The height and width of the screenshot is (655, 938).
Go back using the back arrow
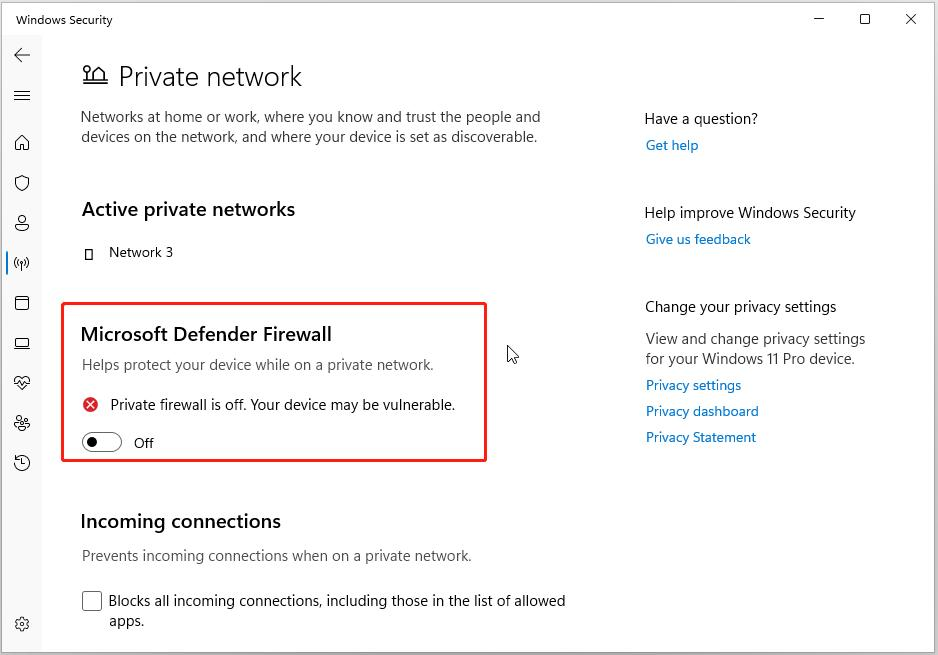click(22, 56)
